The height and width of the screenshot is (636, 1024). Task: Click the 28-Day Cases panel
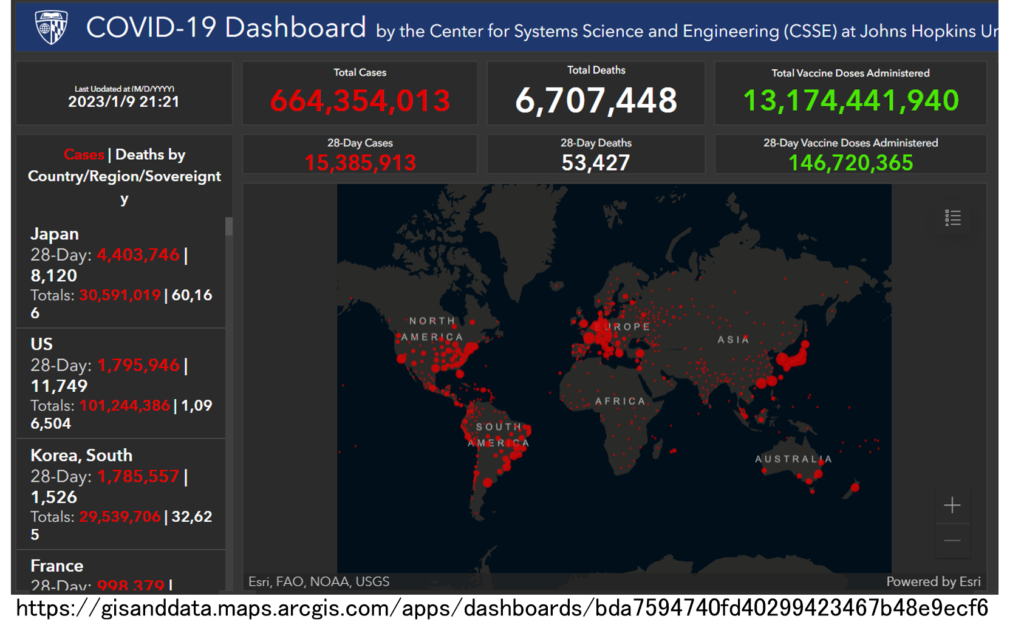[x=359, y=154]
